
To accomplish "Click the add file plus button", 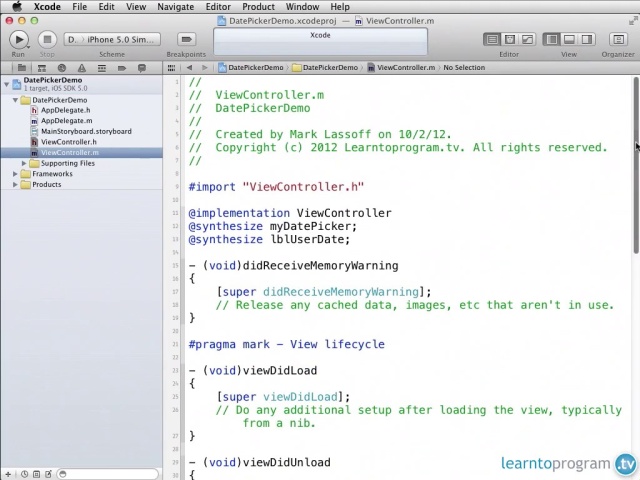I will click(x=8, y=474).
